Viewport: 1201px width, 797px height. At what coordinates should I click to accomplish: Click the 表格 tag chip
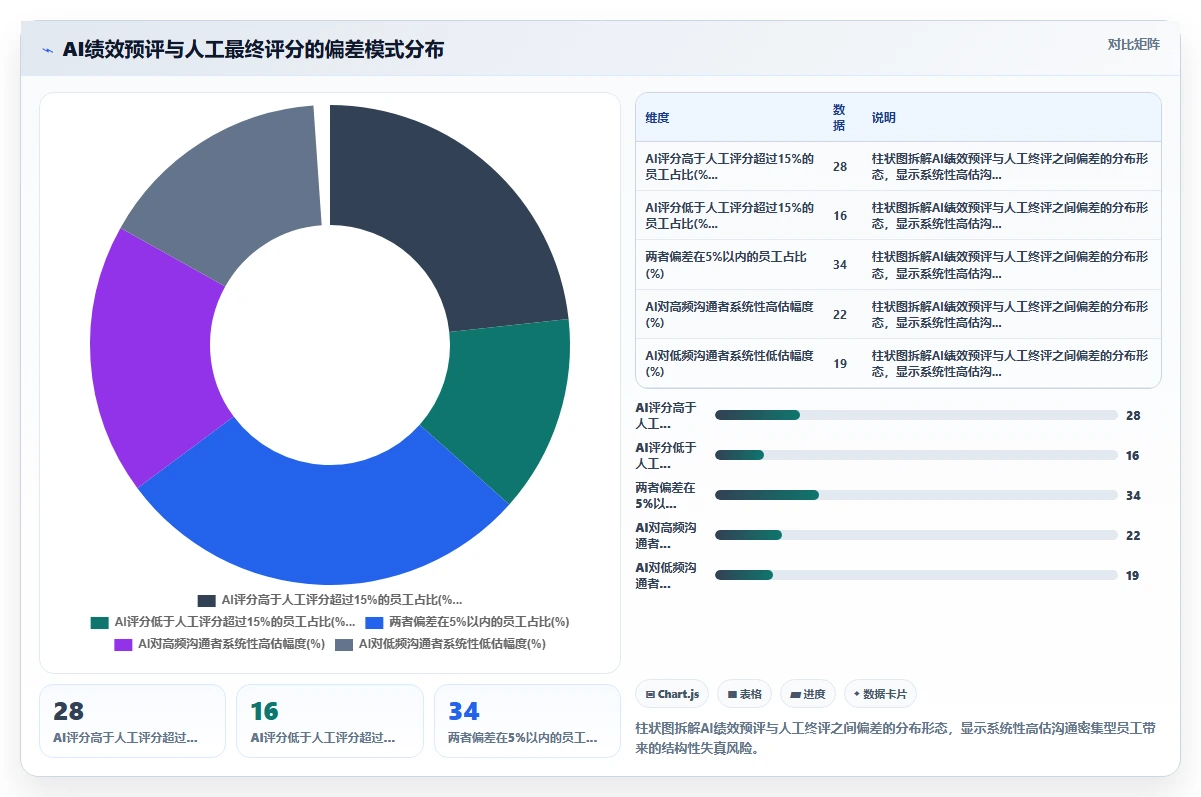pyautogui.click(x=745, y=694)
